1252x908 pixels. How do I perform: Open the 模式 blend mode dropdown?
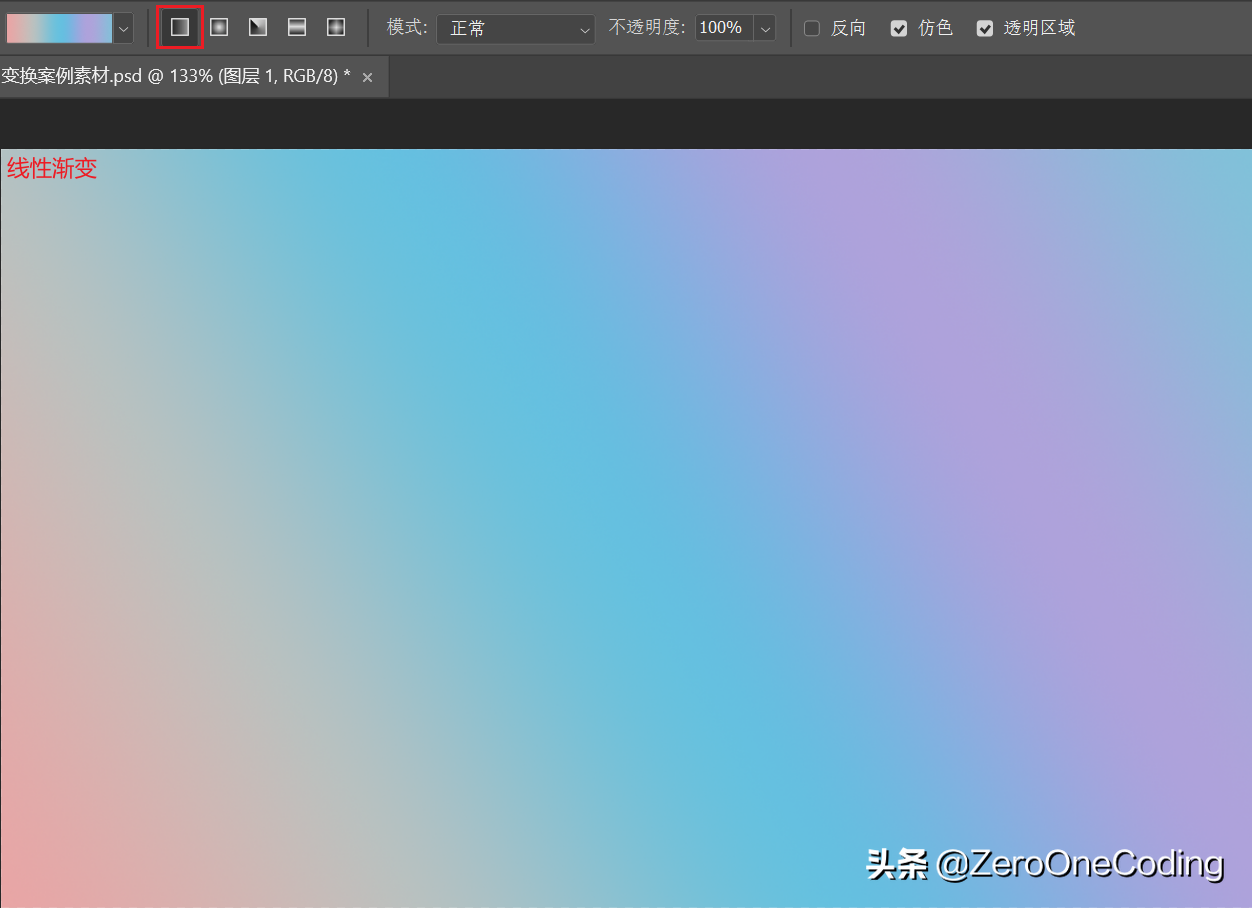[516, 29]
